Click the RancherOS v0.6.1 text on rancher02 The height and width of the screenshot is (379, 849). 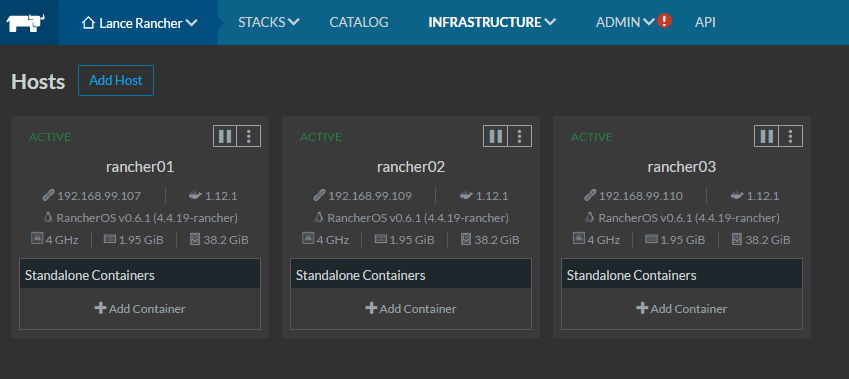point(418,218)
